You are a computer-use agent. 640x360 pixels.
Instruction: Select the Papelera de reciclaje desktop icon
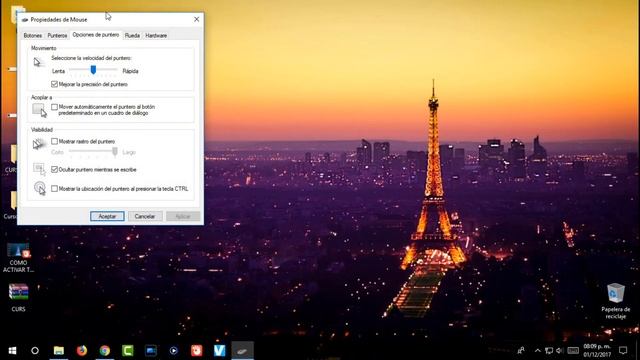(616, 301)
